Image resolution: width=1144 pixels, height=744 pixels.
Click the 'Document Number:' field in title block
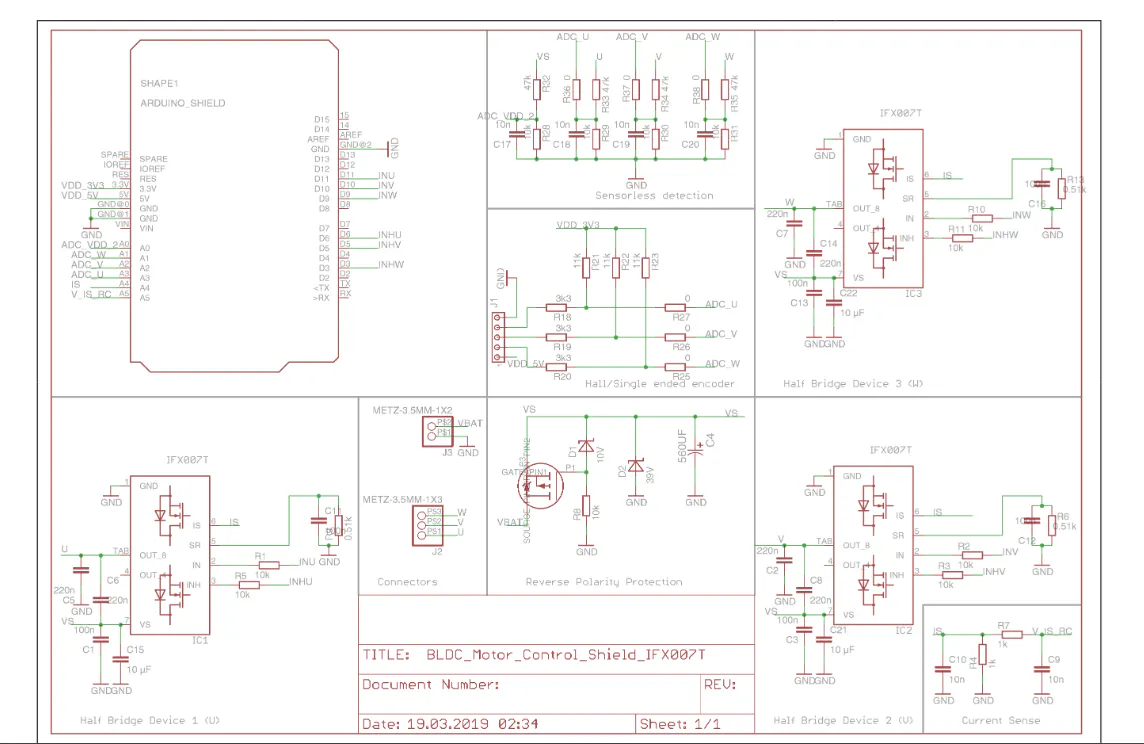click(430, 685)
